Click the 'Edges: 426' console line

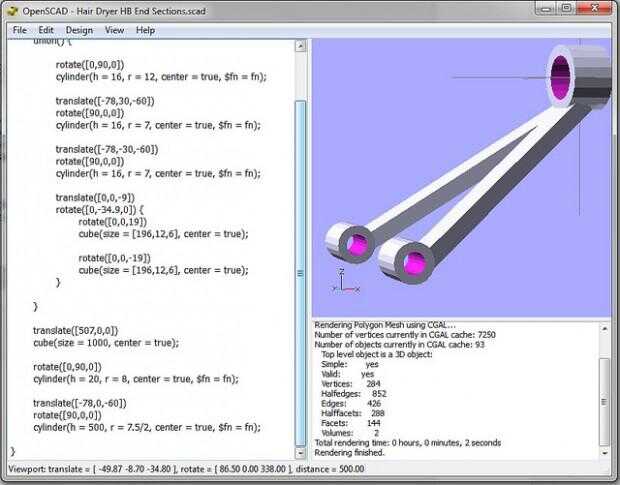point(351,404)
